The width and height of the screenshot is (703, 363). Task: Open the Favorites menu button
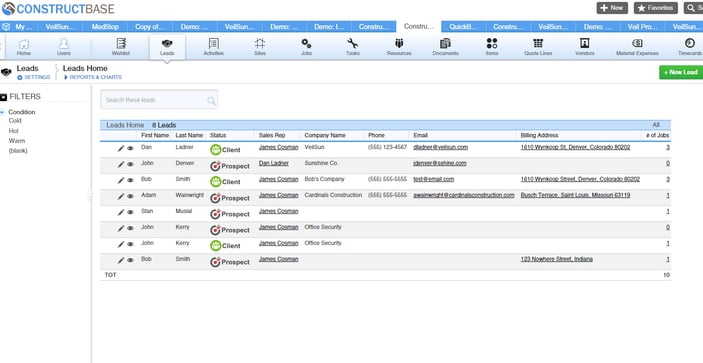pyautogui.click(x=655, y=8)
